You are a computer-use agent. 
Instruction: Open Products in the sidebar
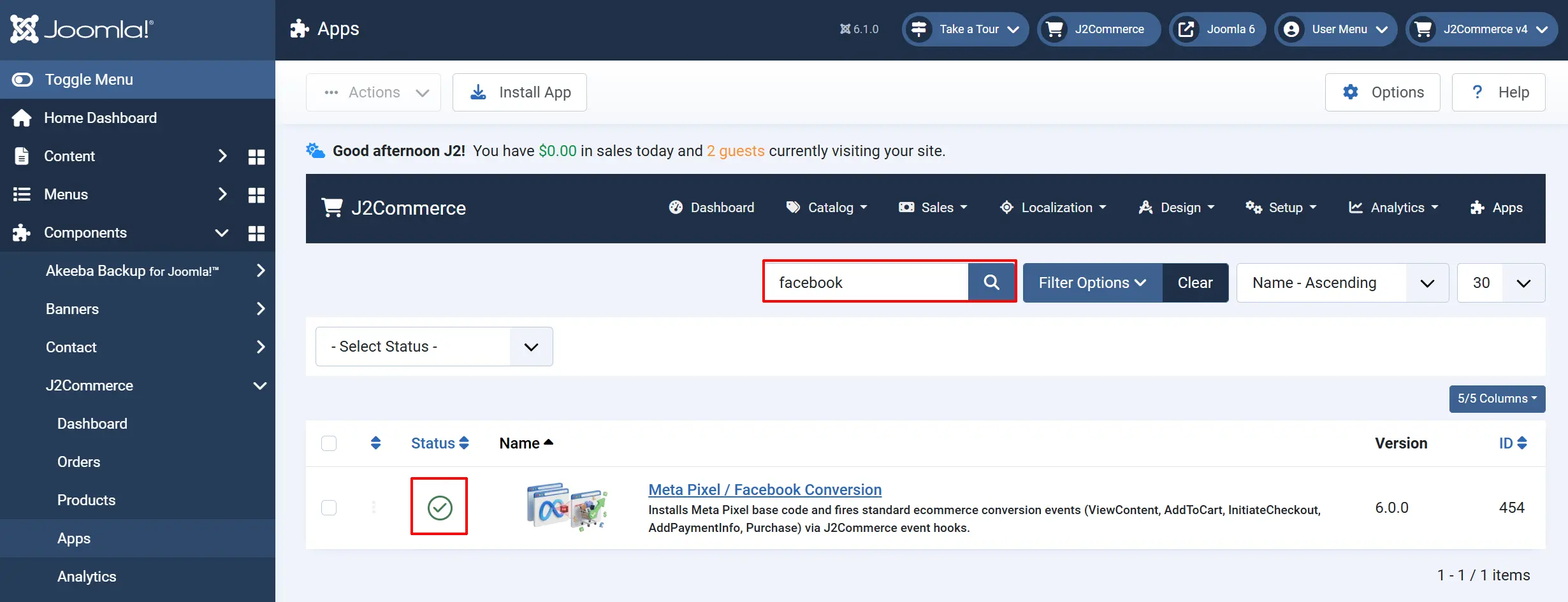tap(87, 500)
